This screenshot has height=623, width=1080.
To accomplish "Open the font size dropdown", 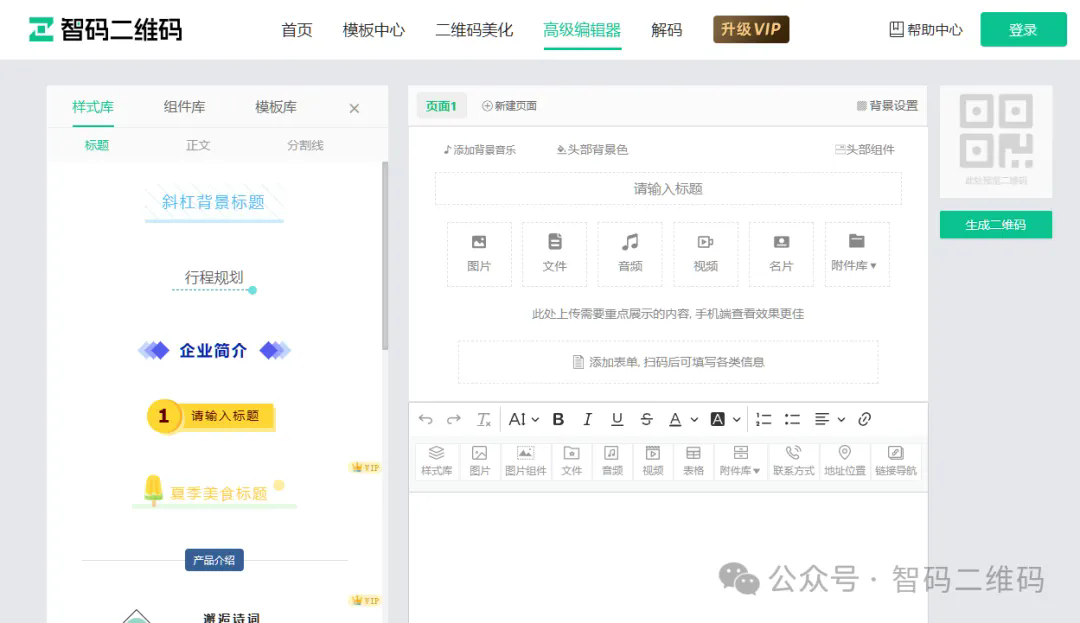I will pos(523,419).
